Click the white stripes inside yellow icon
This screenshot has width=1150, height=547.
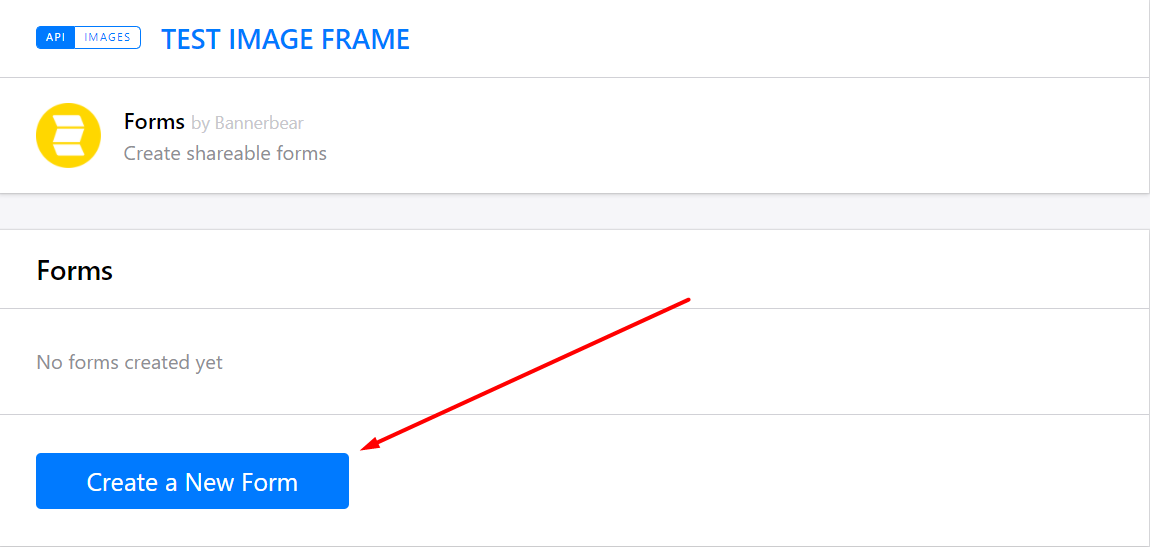68,136
